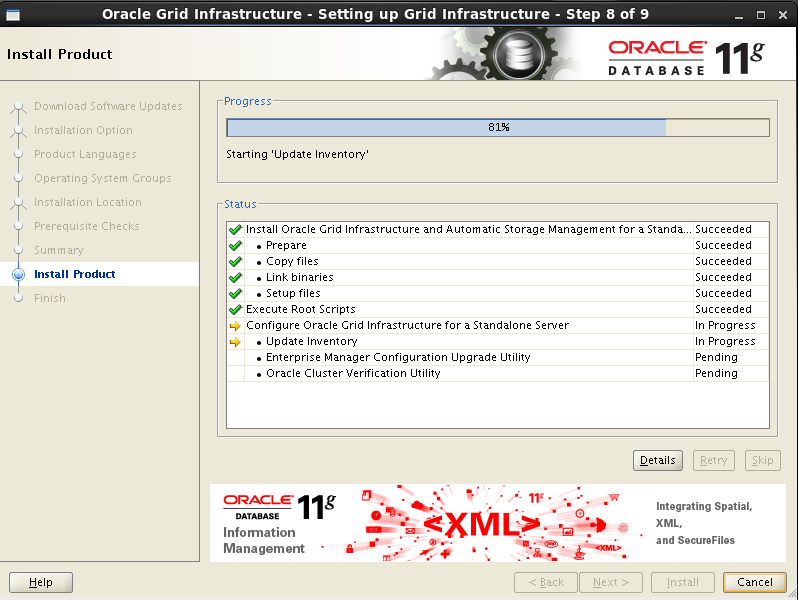798x600 pixels.
Task: Click the 81% progress bar
Action: [x=498, y=127]
